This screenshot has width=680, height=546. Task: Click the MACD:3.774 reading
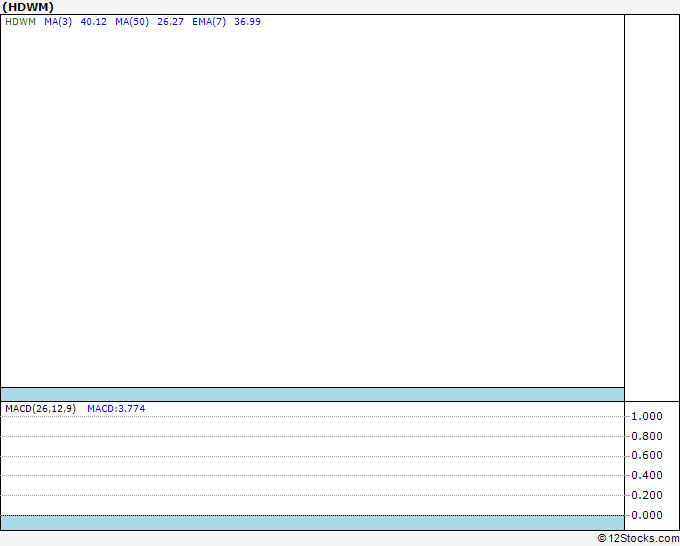click(116, 409)
